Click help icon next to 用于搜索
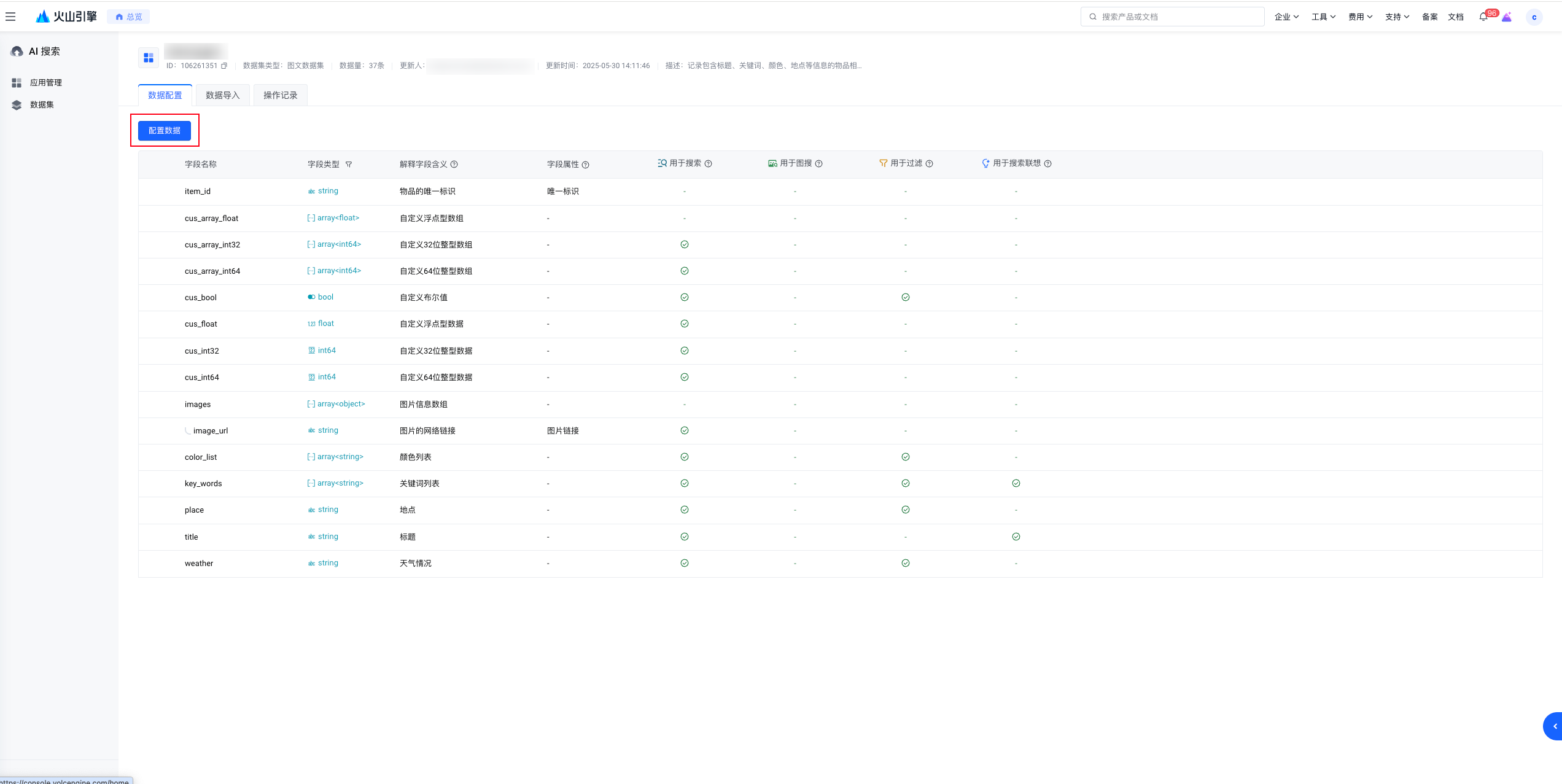The image size is (1562, 784). click(709, 164)
